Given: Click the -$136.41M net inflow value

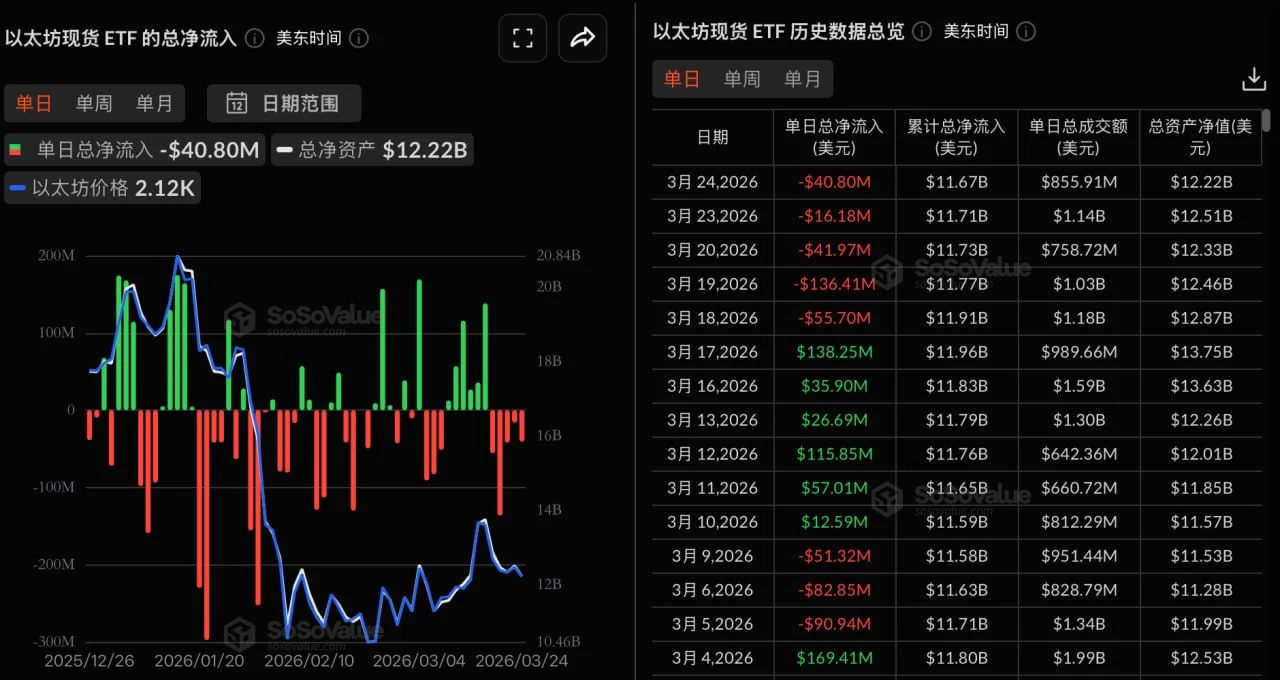Looking at the screenshot, I should (834, 284).
